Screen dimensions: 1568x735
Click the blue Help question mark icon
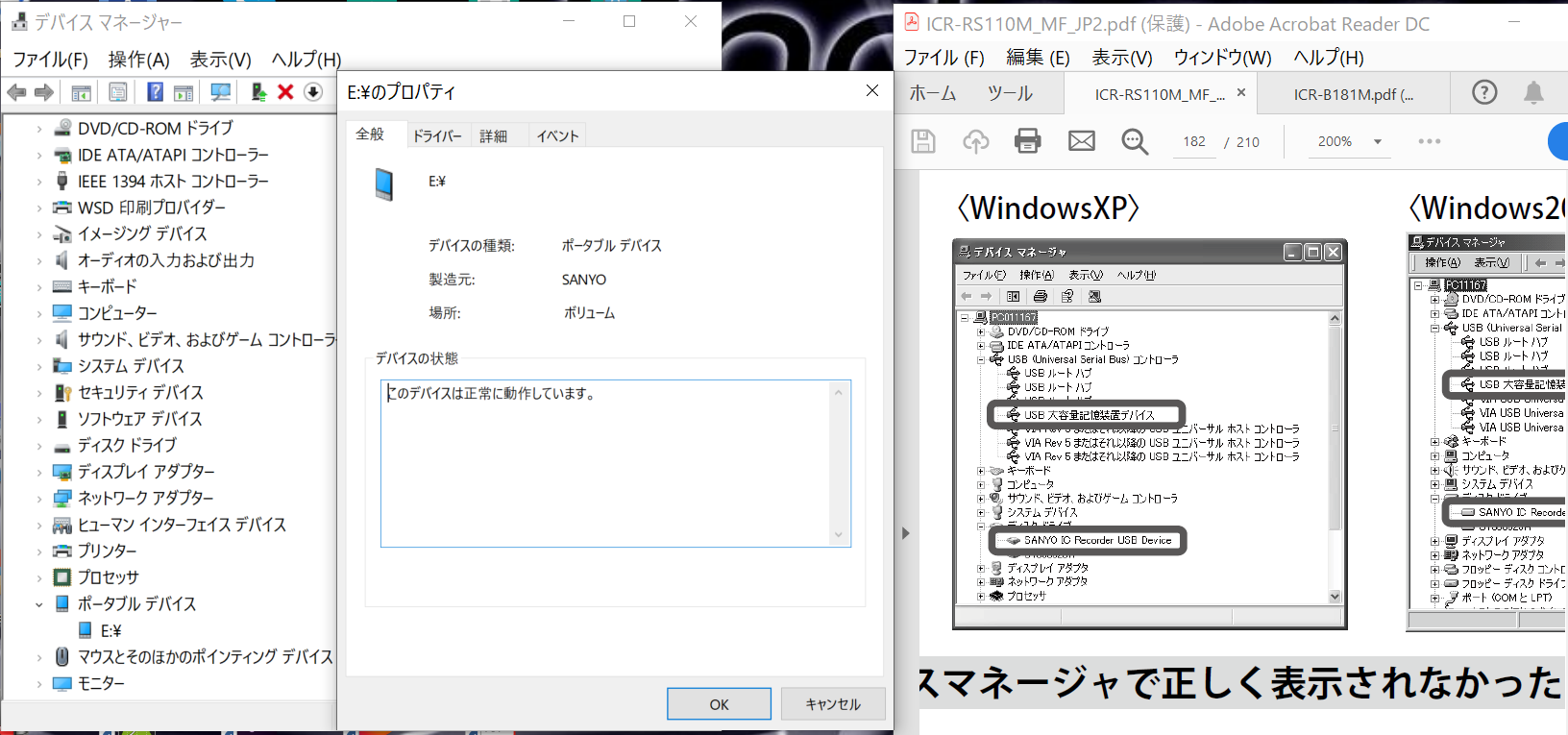tap(155, 92)
